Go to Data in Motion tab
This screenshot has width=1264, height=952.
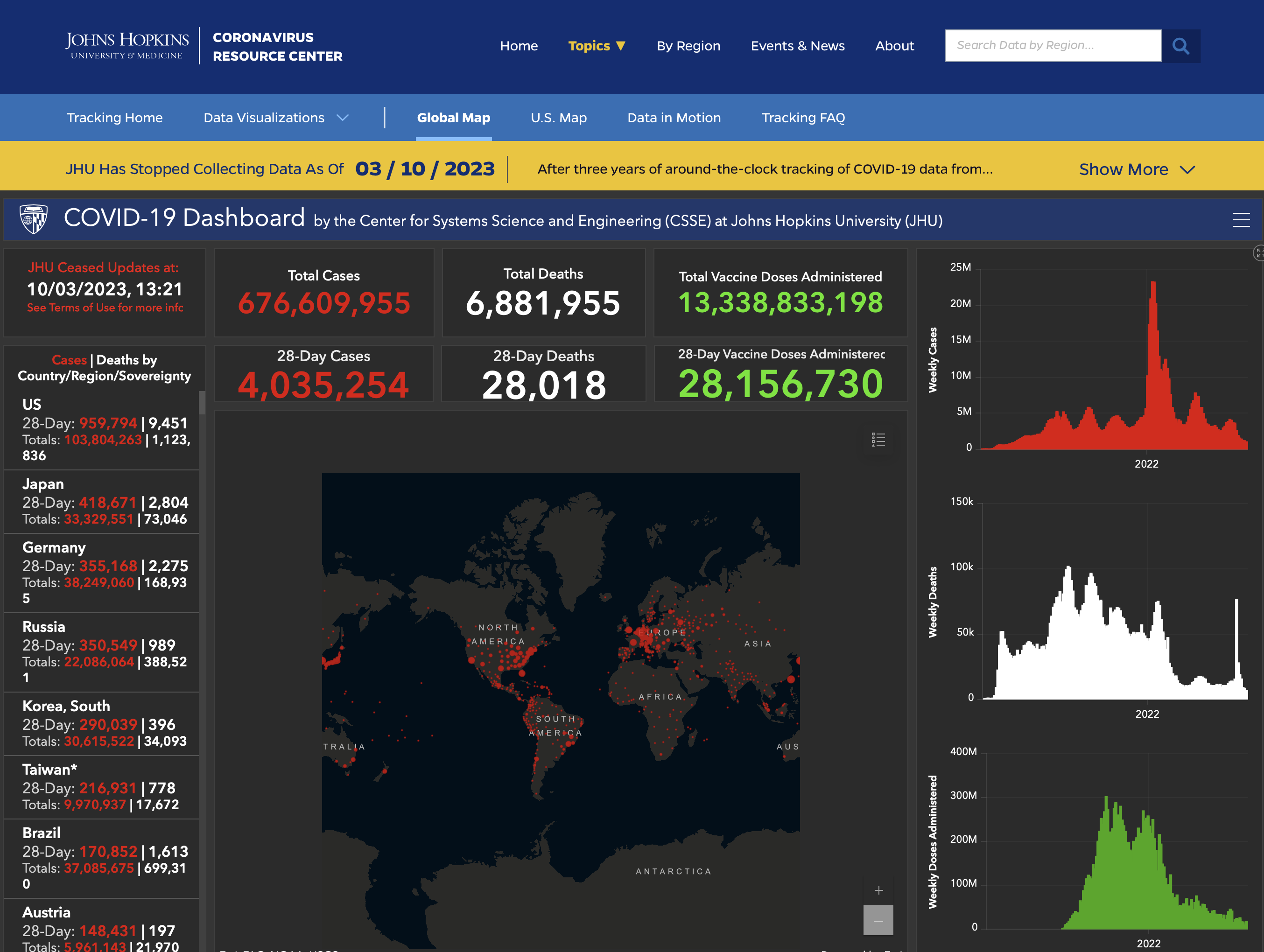[674, 118]
